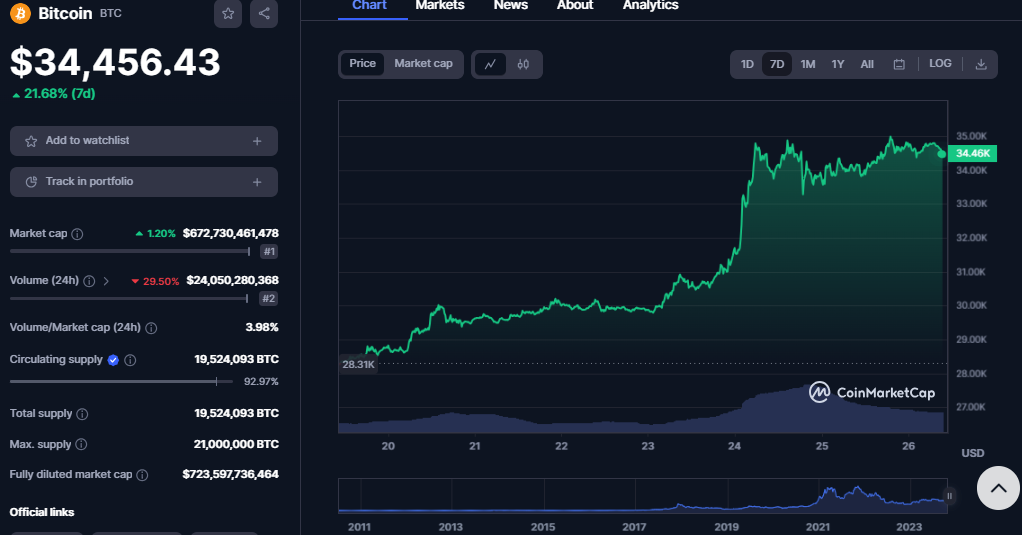This screenshot has width=1022, height=535.
Task: Open the calendar date range picker
Action: (899, 64)
